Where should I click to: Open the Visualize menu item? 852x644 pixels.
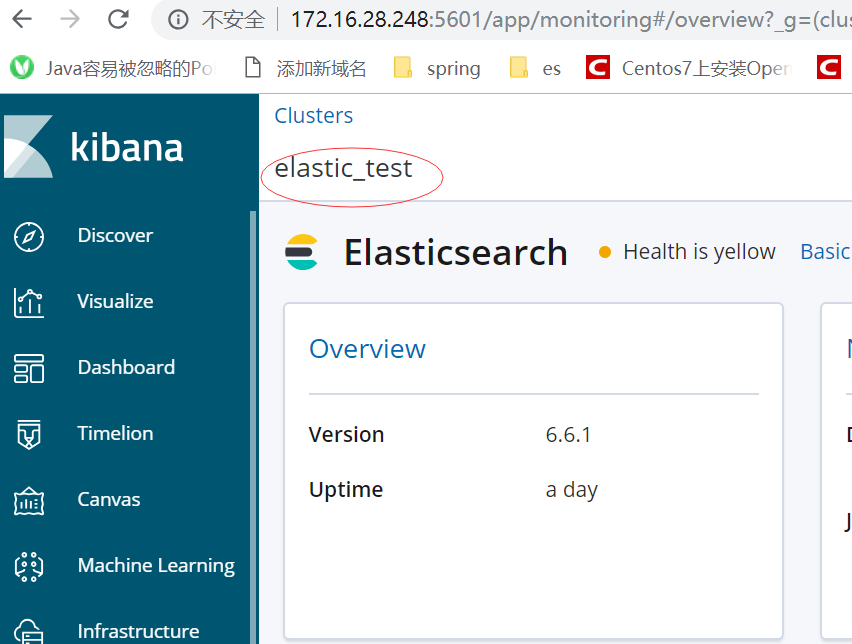pyautogui.click(x=115, y=301)
